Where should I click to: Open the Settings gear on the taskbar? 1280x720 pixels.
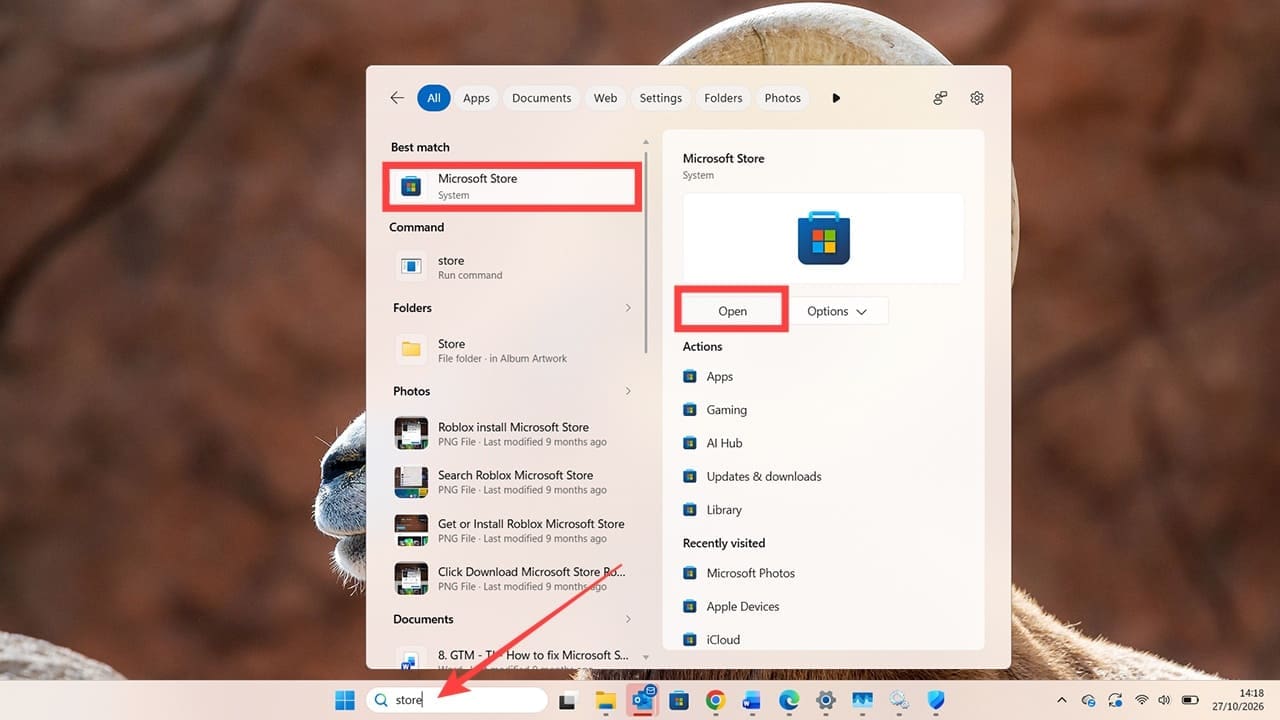(825, 700)
